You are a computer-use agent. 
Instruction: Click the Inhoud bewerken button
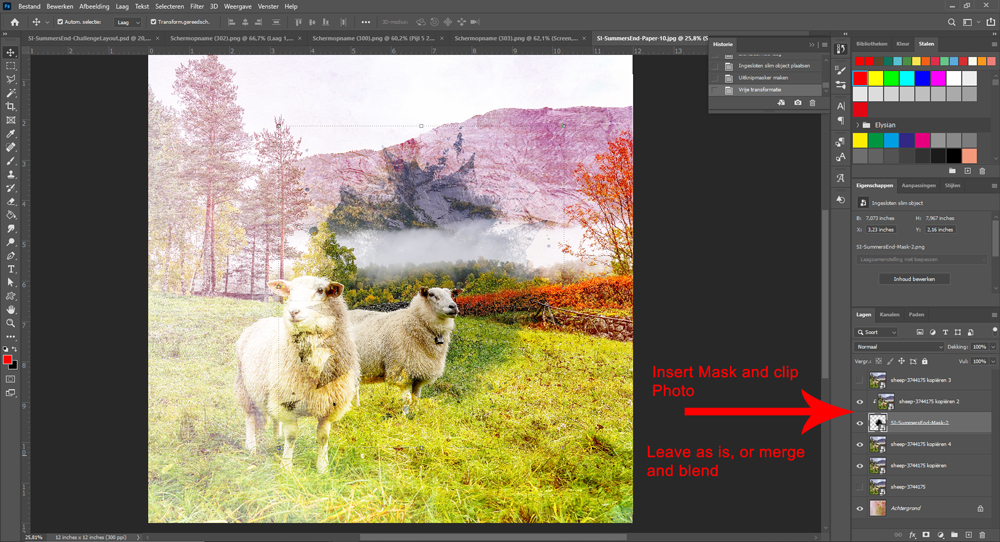point(914,279)
